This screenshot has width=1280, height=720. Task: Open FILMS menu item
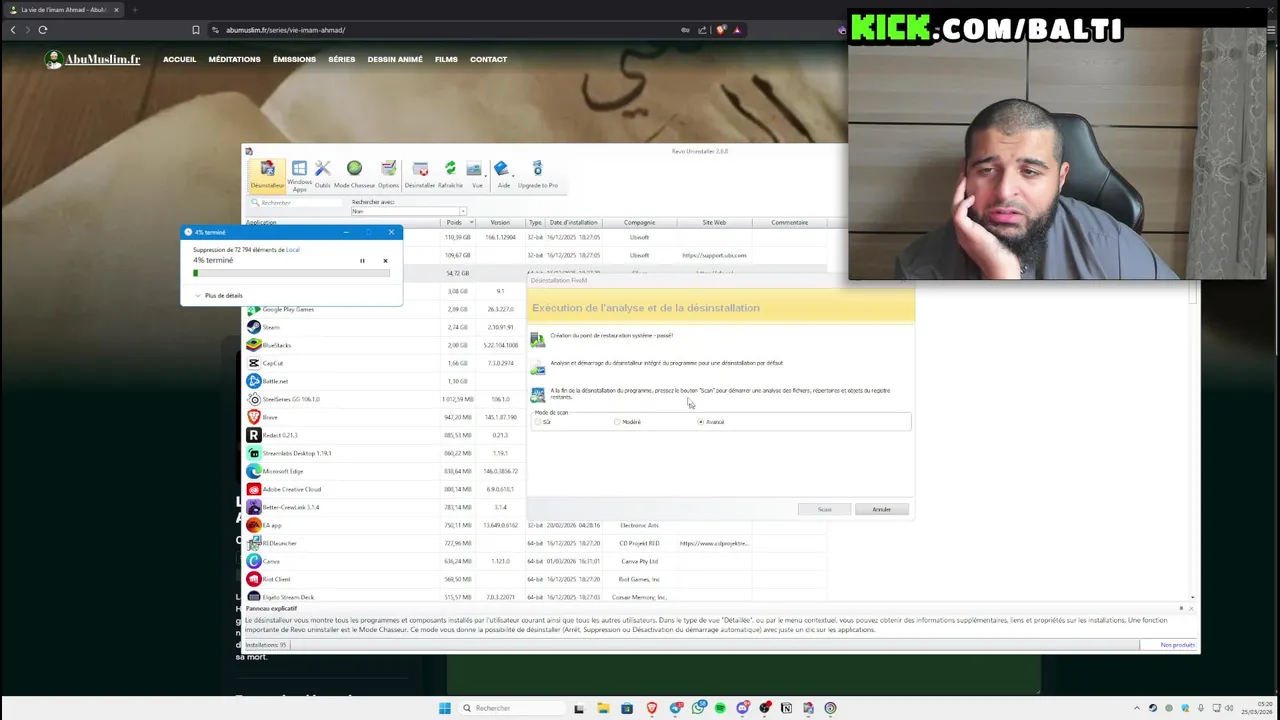pos(446,59)
